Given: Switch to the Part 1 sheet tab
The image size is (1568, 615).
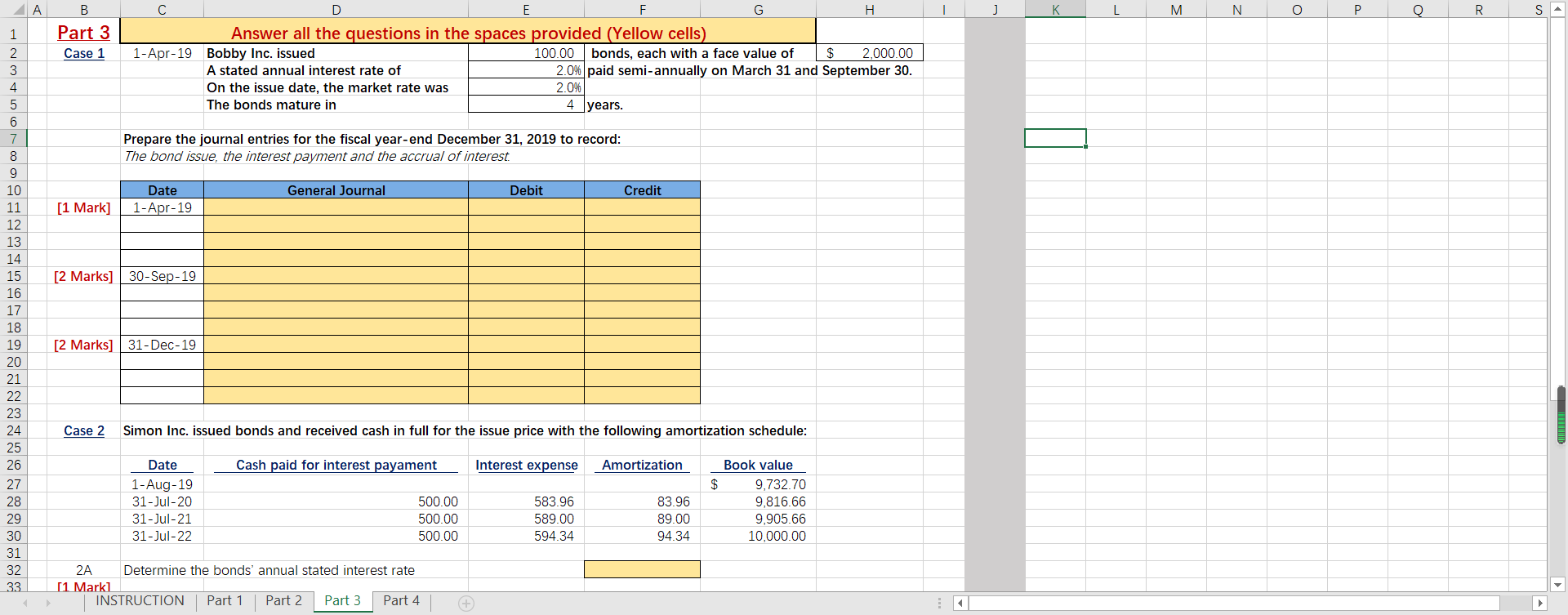Looking at the screenshot, I should [x=225, y=600].
